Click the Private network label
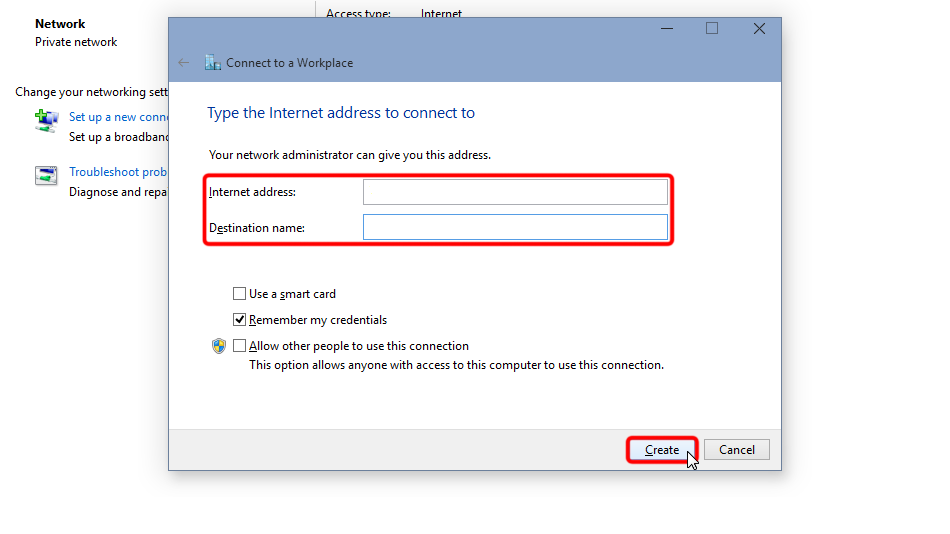The width and height of the screenshot is (950, 534). pos(76,42)
